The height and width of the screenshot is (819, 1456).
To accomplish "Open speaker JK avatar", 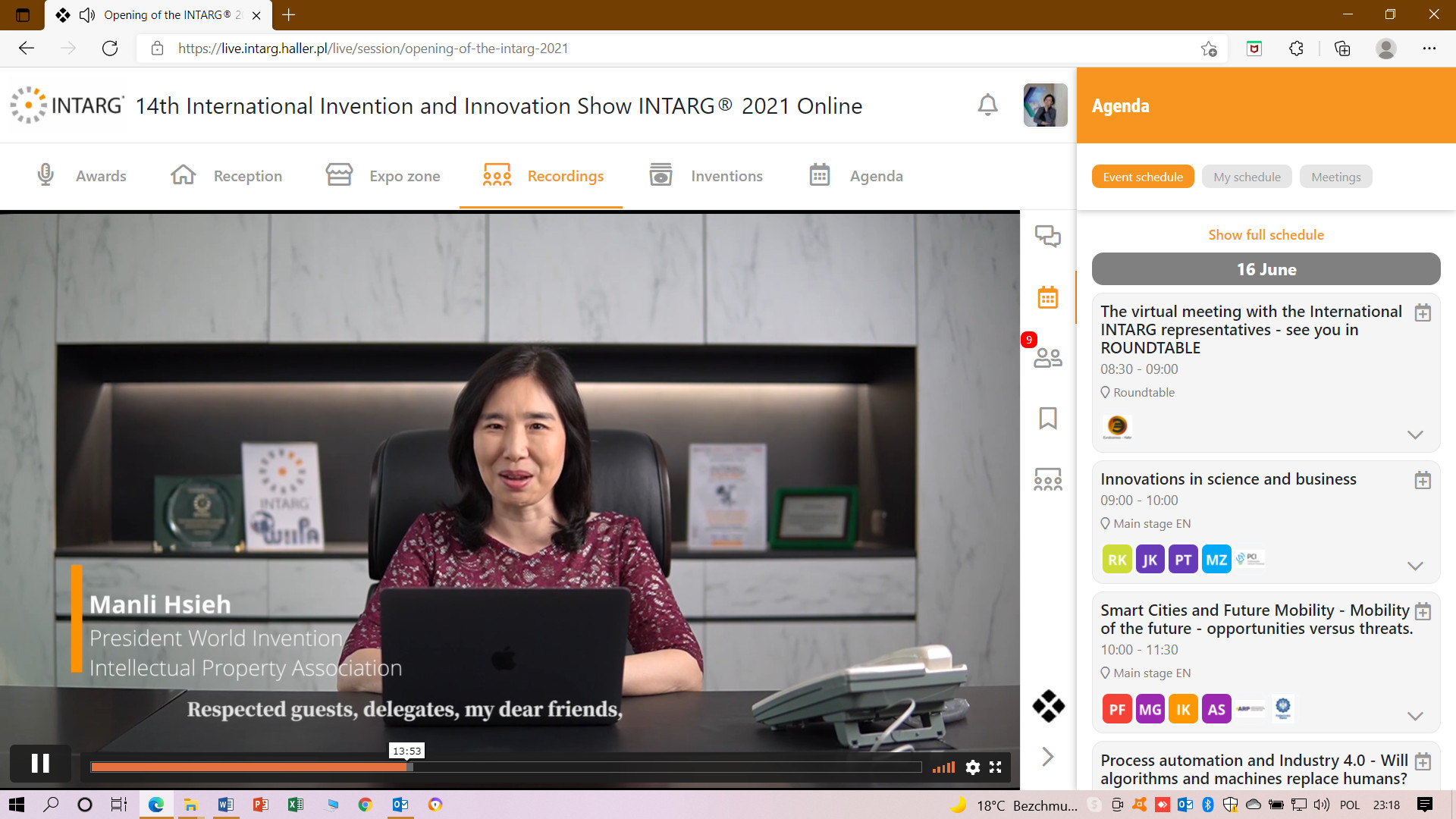I will coord(1150,560).
